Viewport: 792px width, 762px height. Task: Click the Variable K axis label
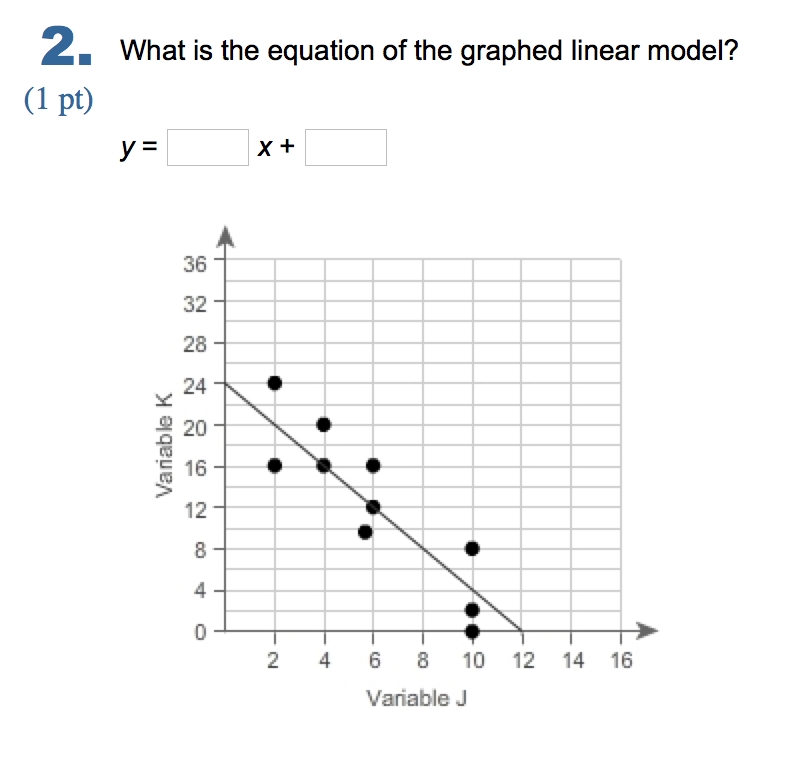pos(164,444)
